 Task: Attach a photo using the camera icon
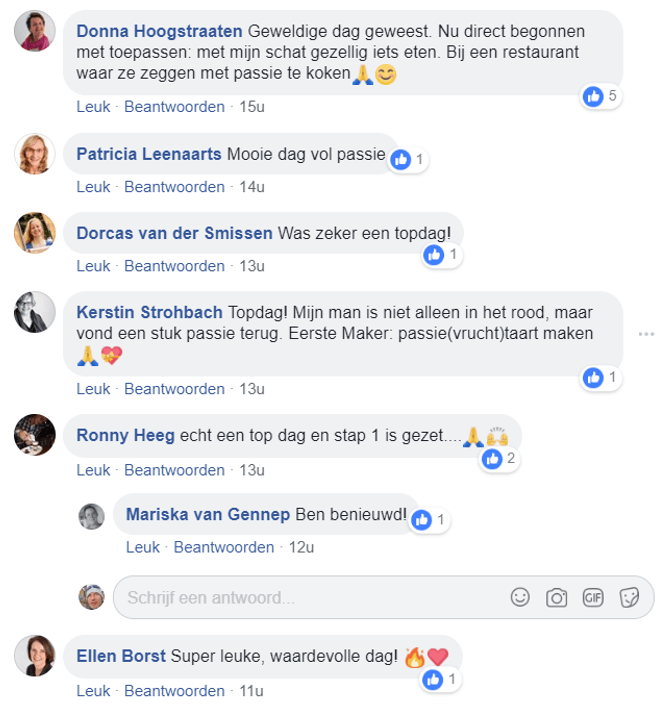click(x=556, y=598)
